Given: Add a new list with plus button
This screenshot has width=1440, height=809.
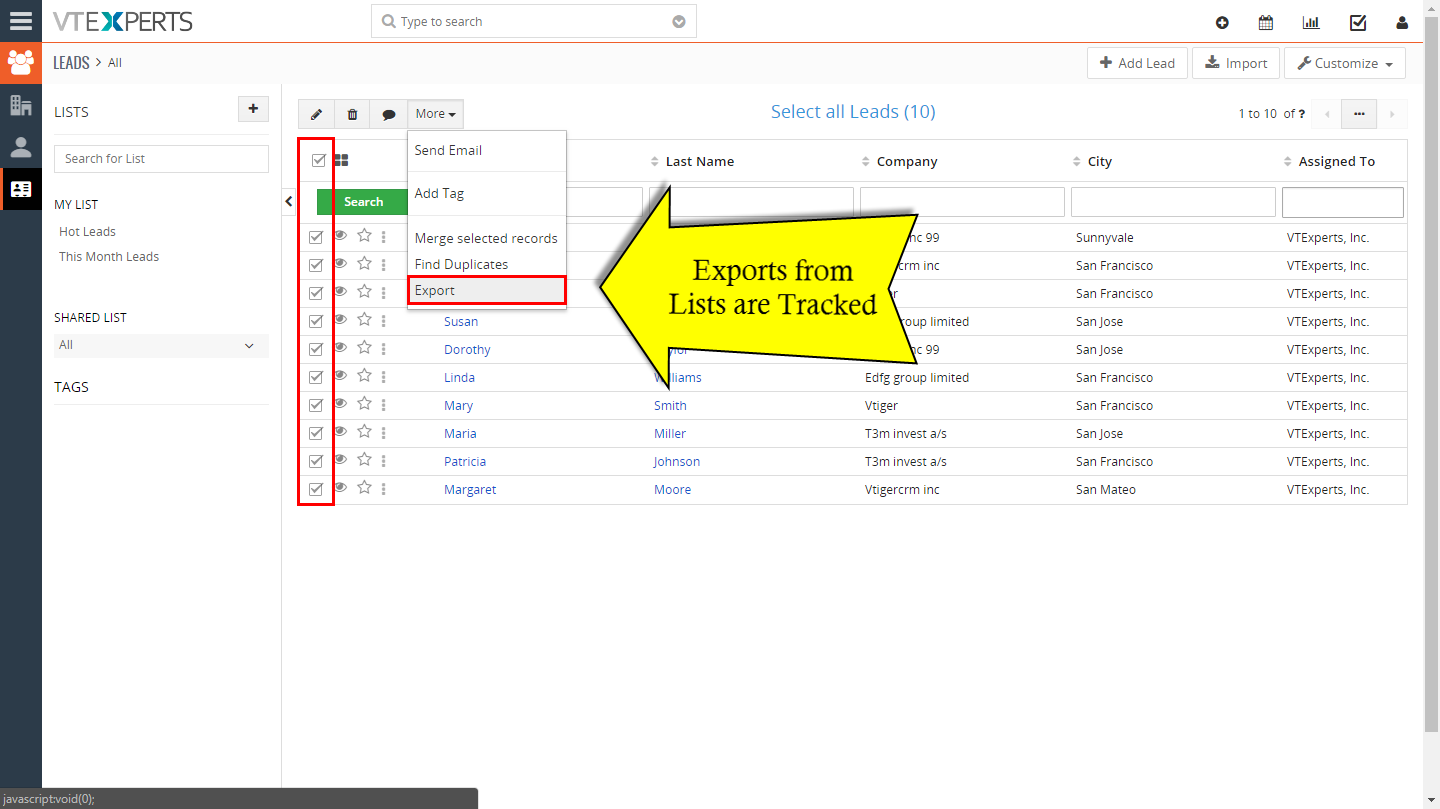Looking at the screenshot, I should pos(253,109).
